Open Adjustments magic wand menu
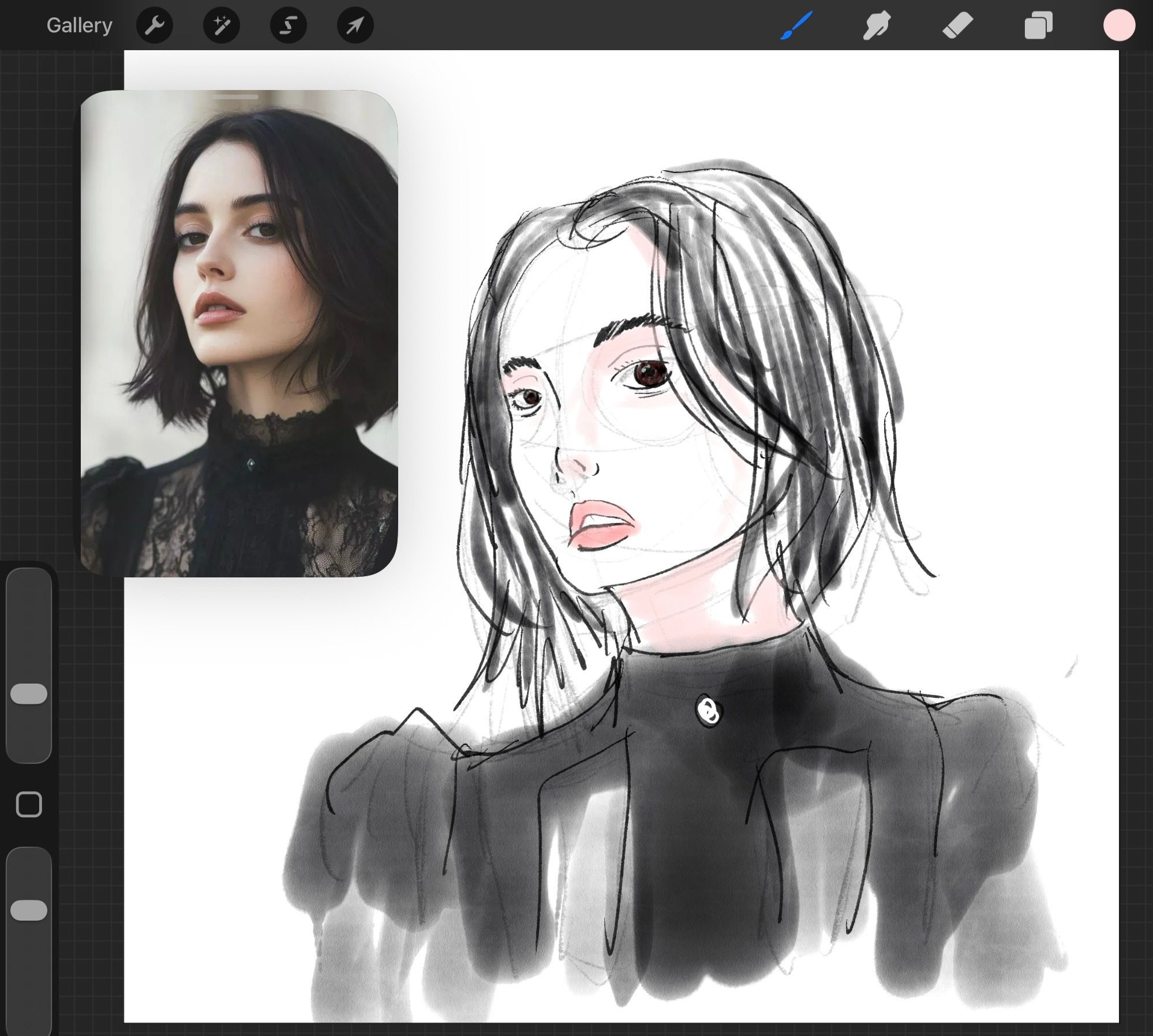1153x1036 pixels. click(222, 25)
